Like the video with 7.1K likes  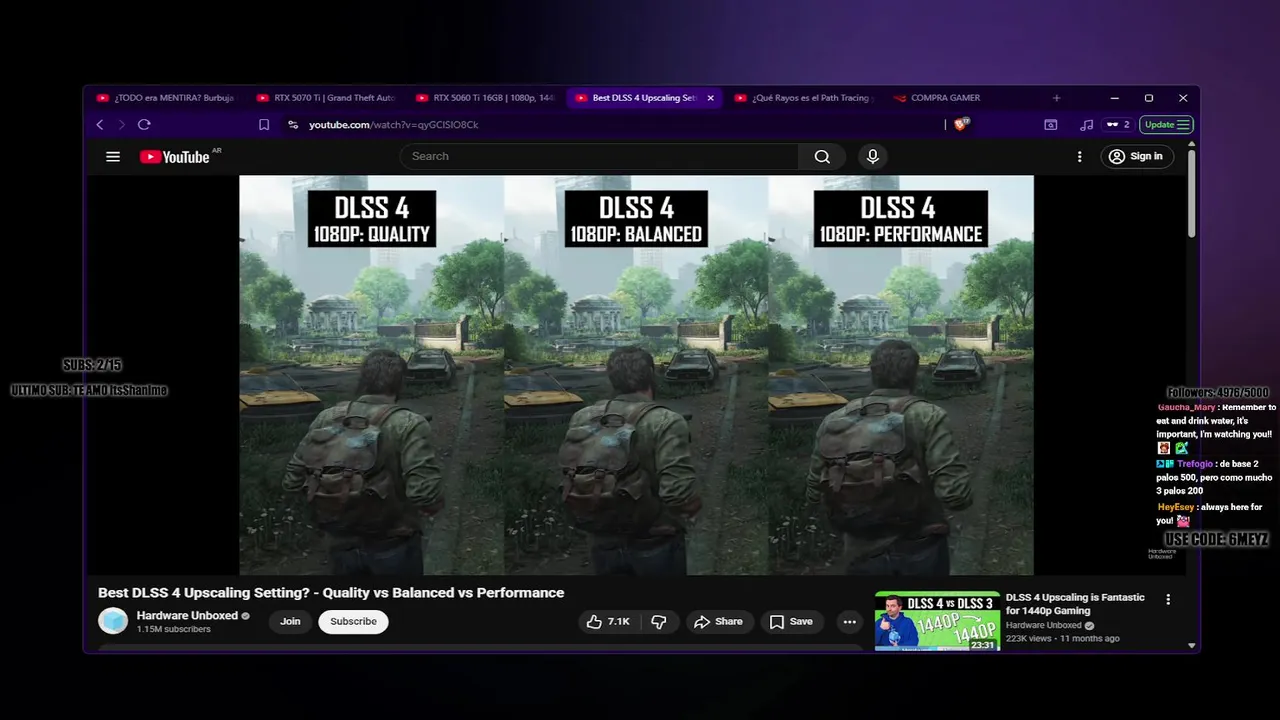point(608,621)
